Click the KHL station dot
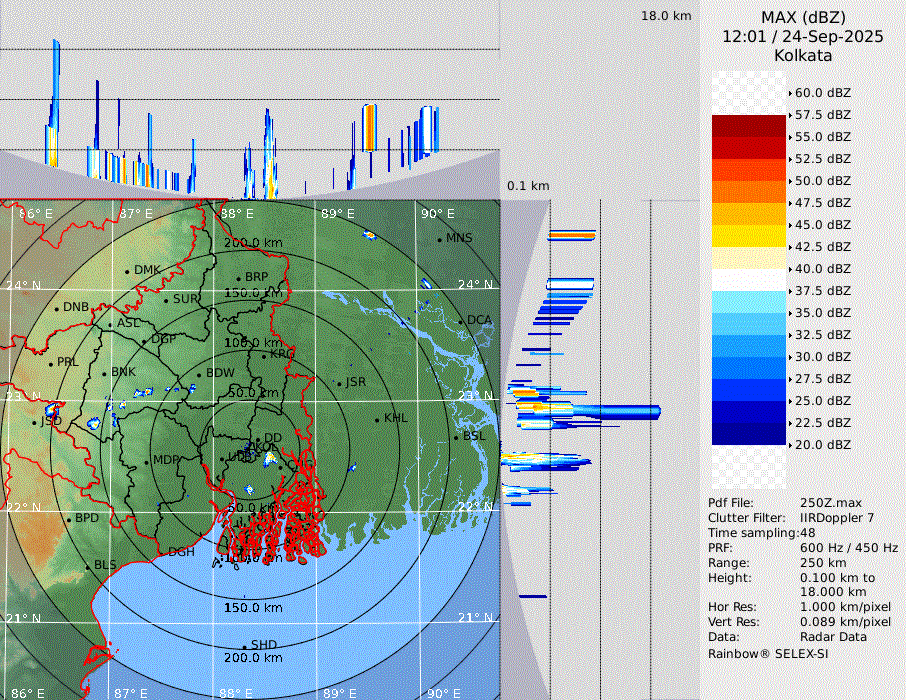The image size is (906, 700). pyautogui.click(x=377, y=419)
